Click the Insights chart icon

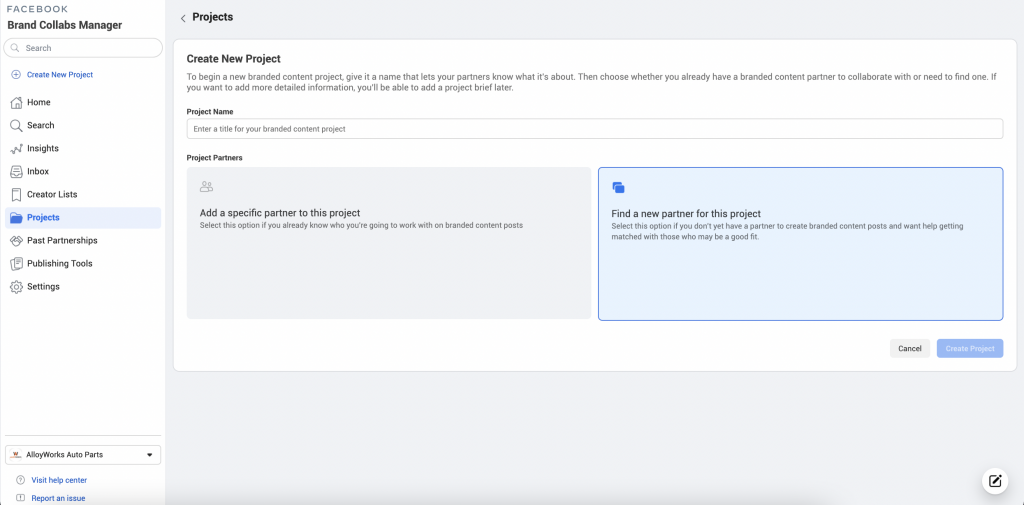[x=17, y=148]
